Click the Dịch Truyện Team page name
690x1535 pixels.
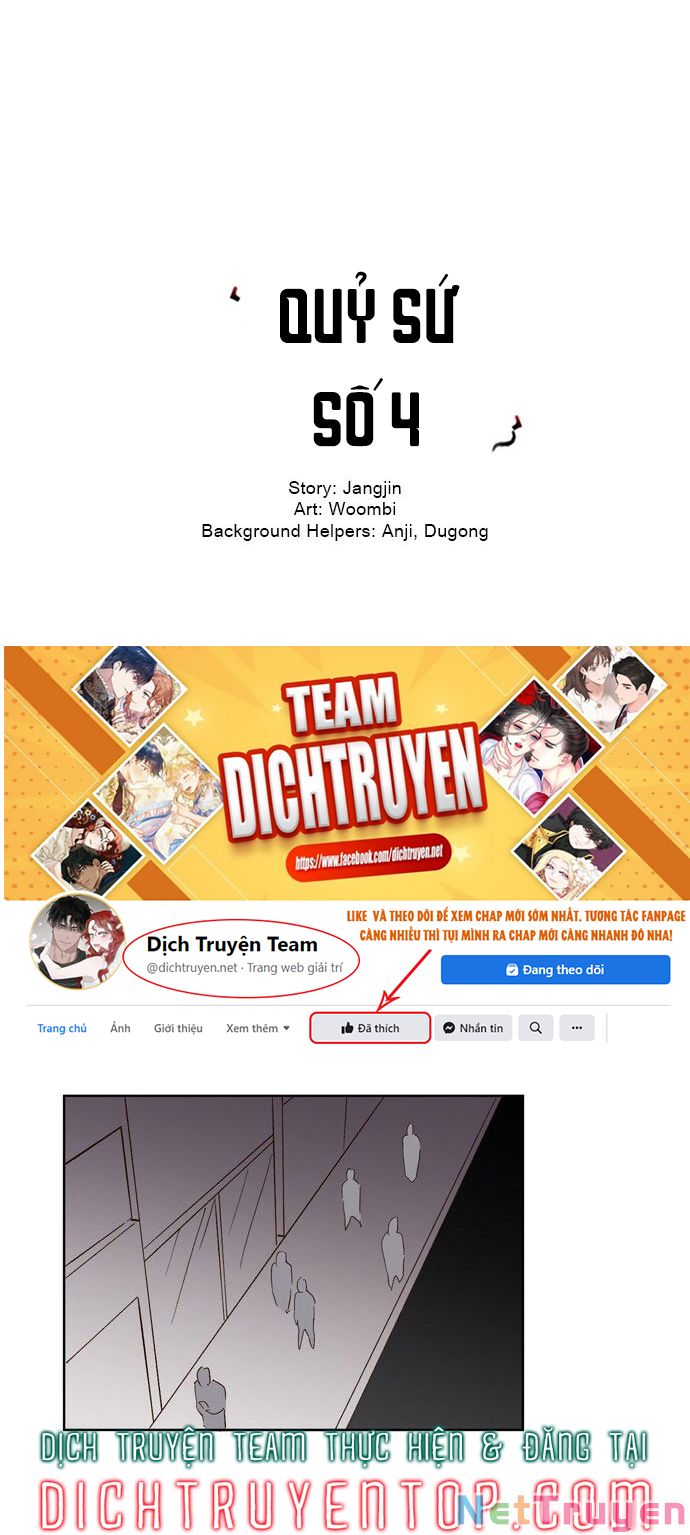tap(232, 944)
